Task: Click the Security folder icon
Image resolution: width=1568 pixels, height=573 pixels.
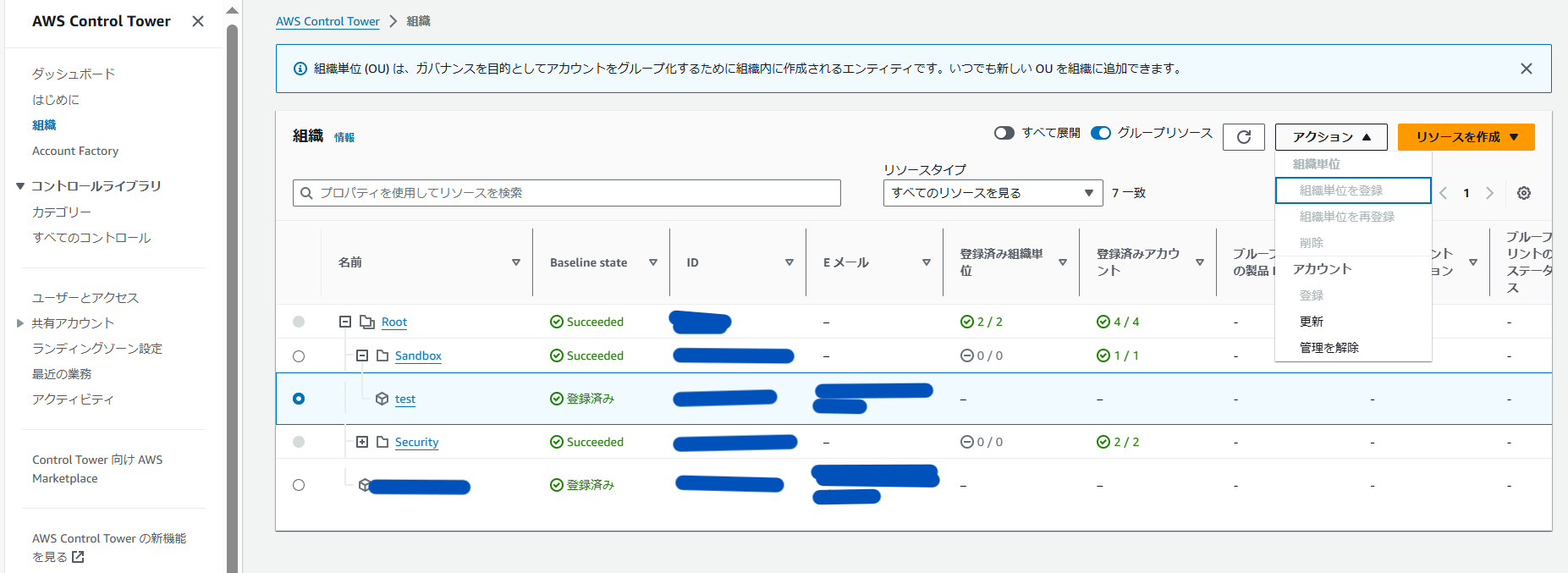Action: click(382, 442)
